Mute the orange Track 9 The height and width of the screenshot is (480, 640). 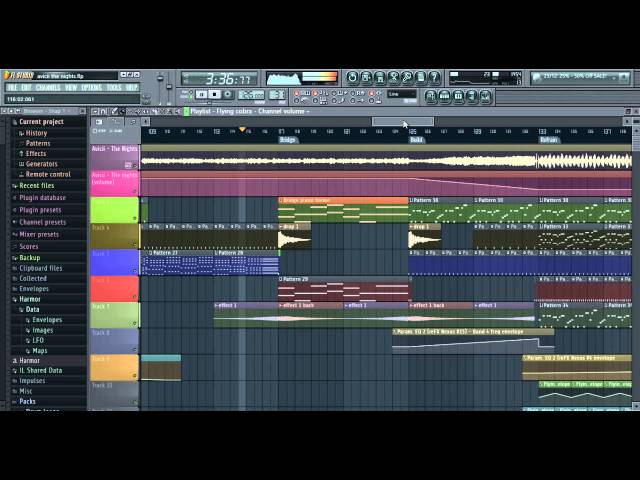[134, 376]
